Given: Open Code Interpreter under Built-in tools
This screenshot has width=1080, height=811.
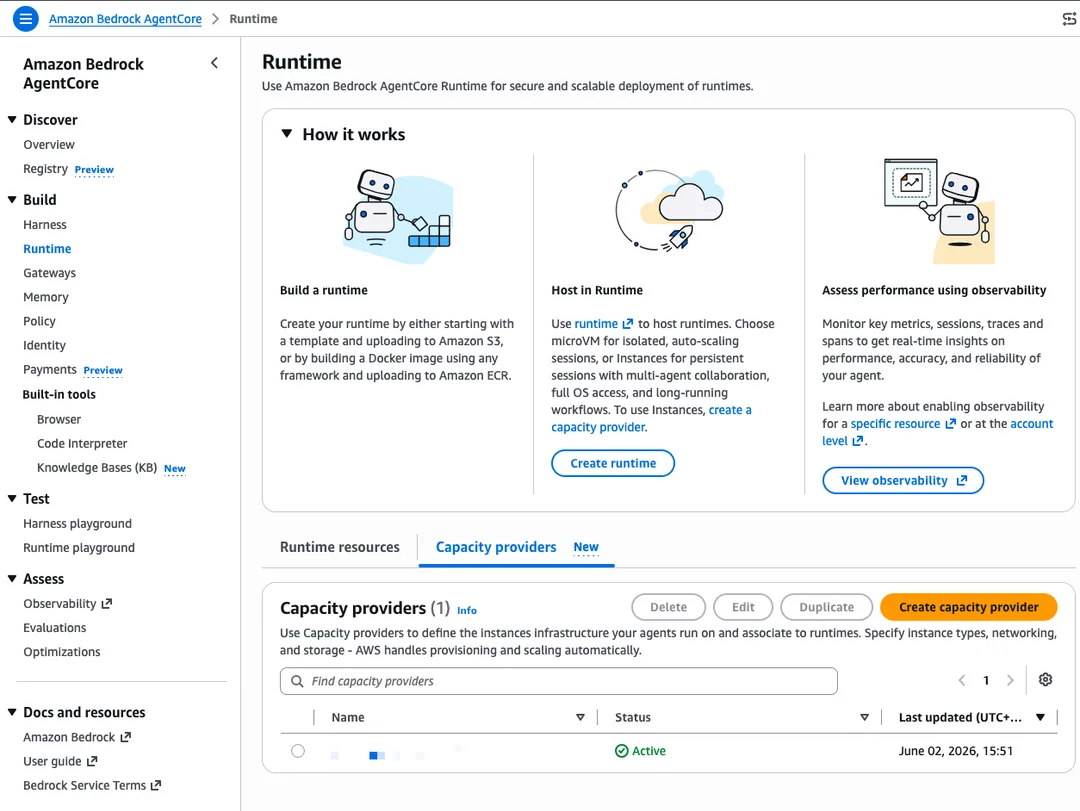Looking at the screenshot, I should click(82, 444).
